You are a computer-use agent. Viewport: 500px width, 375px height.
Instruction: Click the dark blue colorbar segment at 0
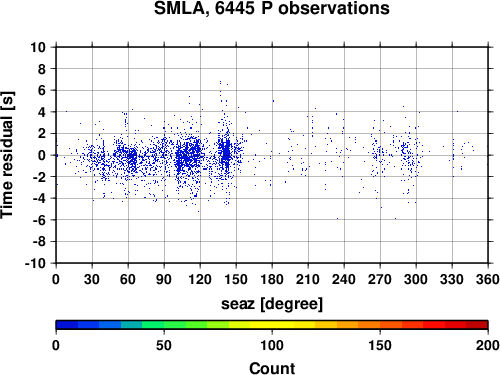pyautogui.click(x=67, y=325)
